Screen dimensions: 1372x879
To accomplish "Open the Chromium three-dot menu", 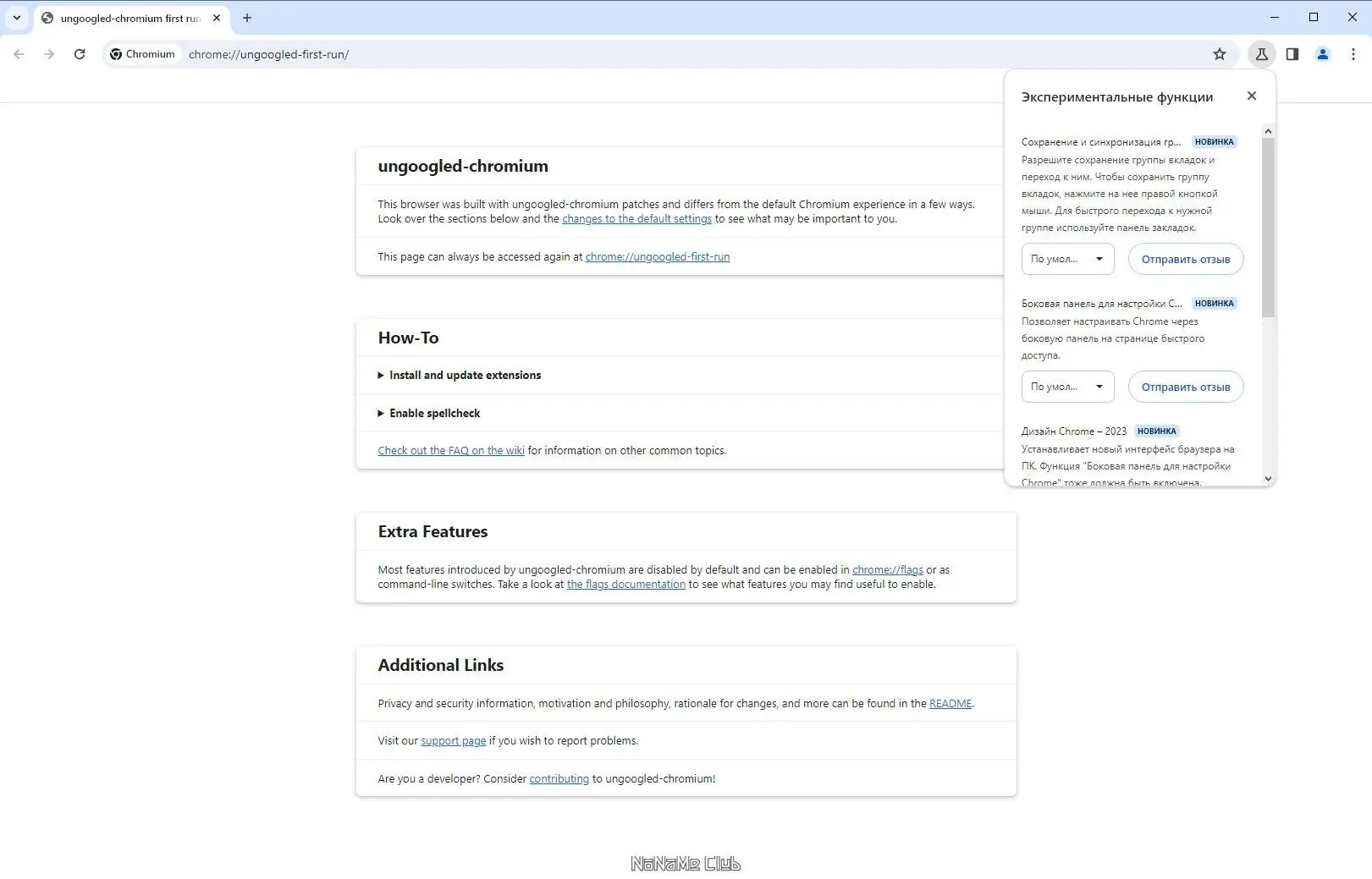I will [x=1353, y=54].
